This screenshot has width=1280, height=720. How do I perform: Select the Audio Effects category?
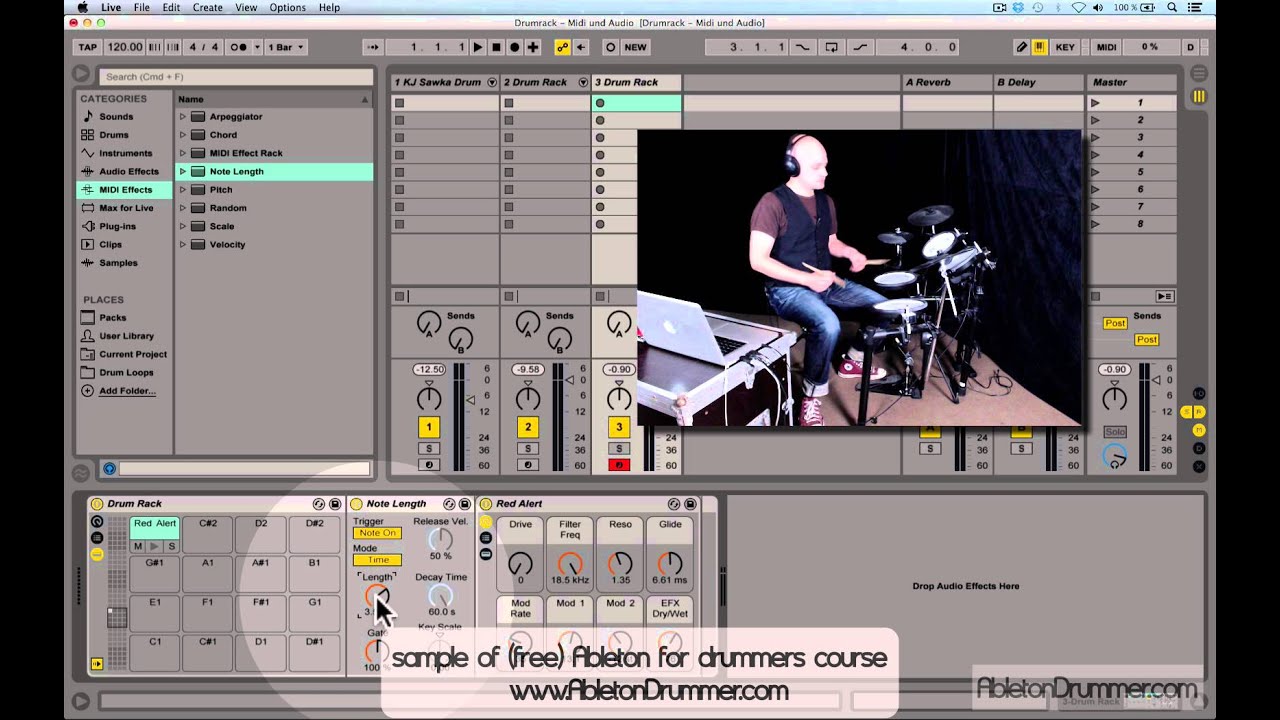pyautogui.click(x=128, y=171)
